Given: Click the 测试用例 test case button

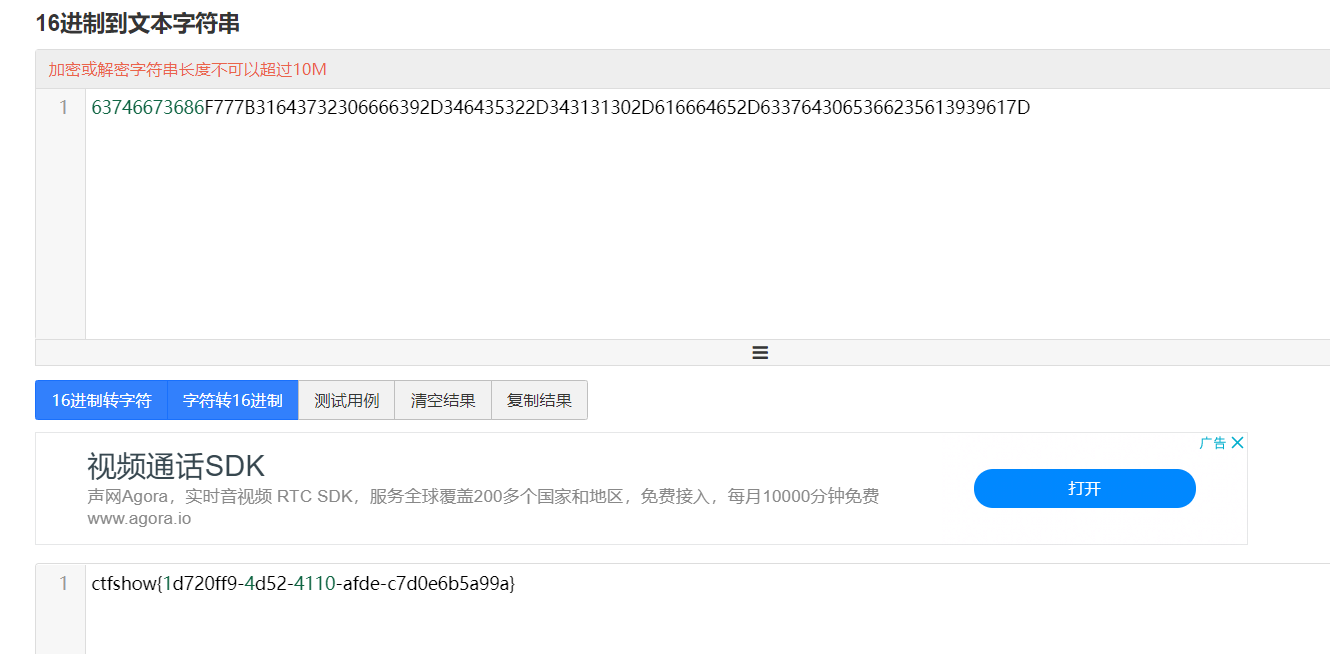Looking at the screenshot, I should [x=346, y=399].
